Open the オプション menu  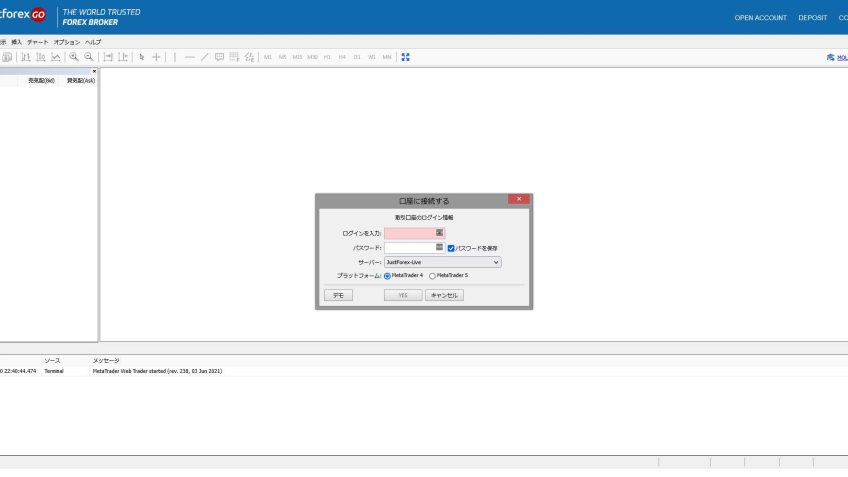point(66,42)
